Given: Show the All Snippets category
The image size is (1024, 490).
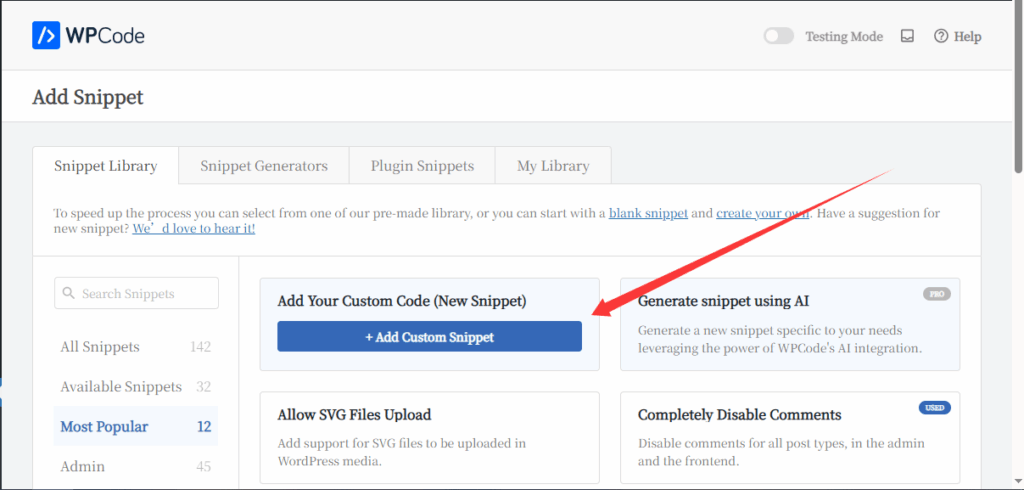Looking at the screenshot, I should [x=100, y=347].
